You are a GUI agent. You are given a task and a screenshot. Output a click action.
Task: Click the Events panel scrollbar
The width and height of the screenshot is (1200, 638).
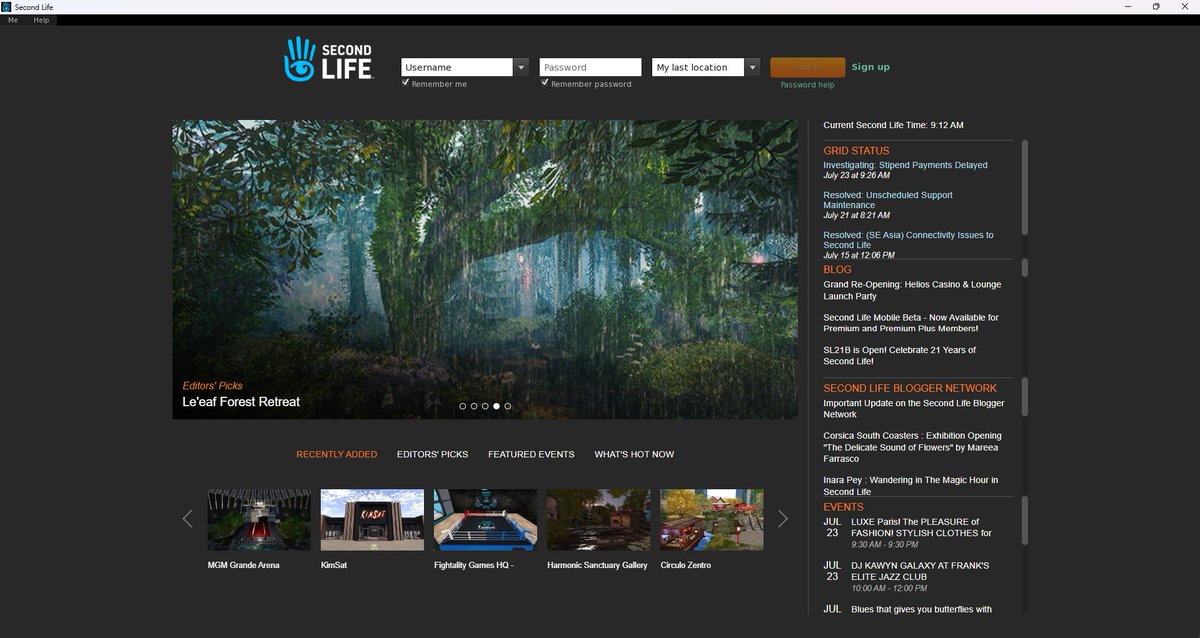pos(1024,522)
